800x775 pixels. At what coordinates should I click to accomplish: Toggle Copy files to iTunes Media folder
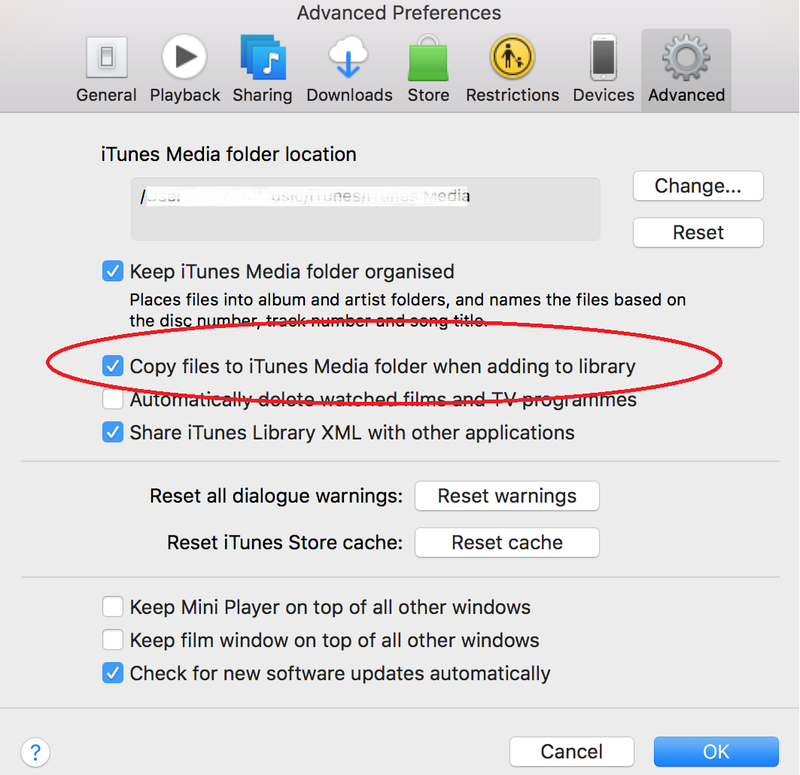112,366
